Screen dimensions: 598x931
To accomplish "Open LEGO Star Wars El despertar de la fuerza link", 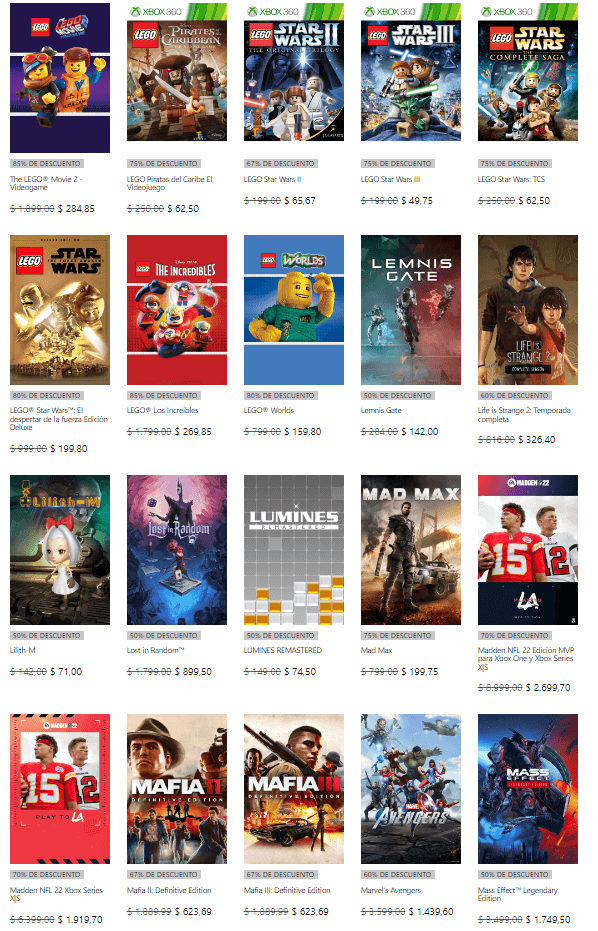I will tap(59, 419).
